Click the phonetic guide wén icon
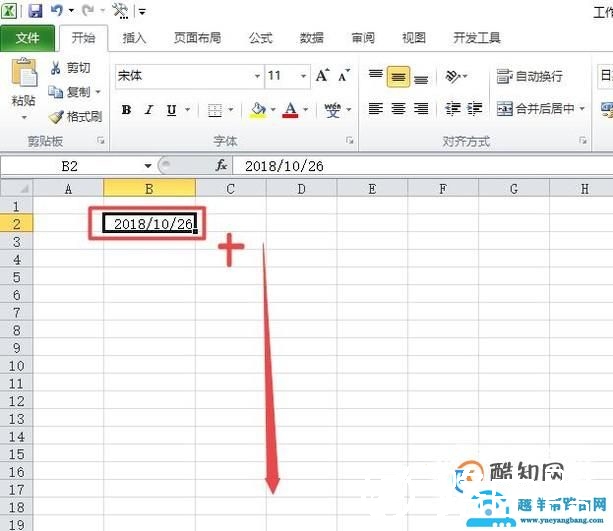Image resolution: width=613 pixels, height=531 pixels. [333, 110]
